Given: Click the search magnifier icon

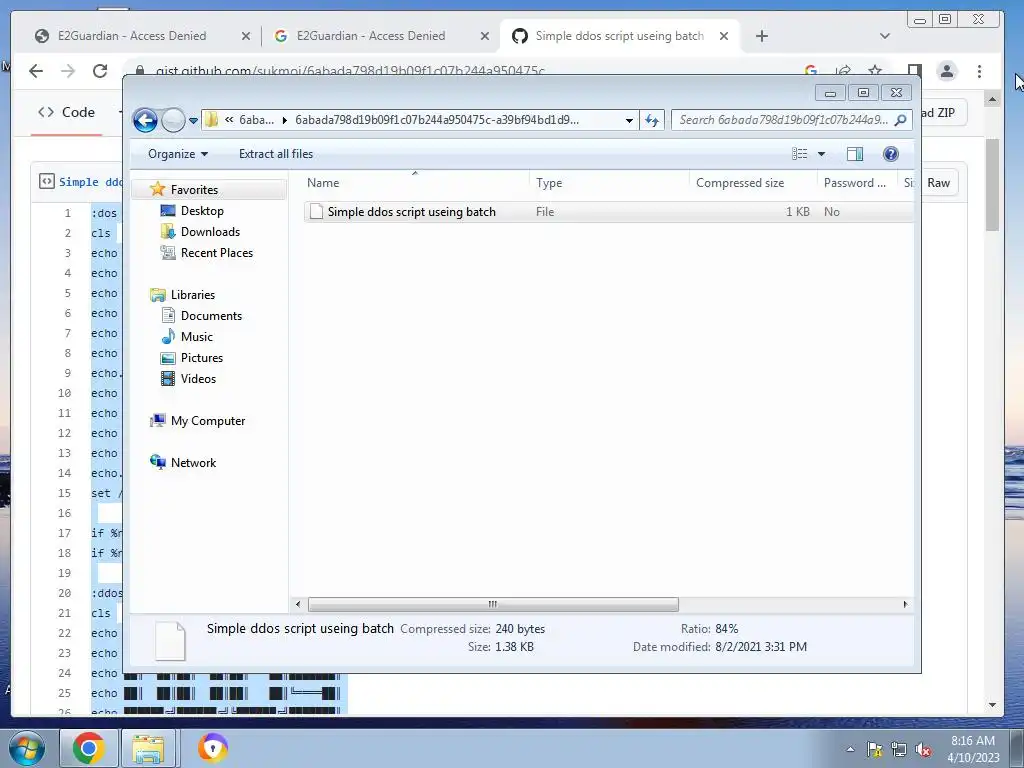Looking at the screenshot, I should click(901, 120).
